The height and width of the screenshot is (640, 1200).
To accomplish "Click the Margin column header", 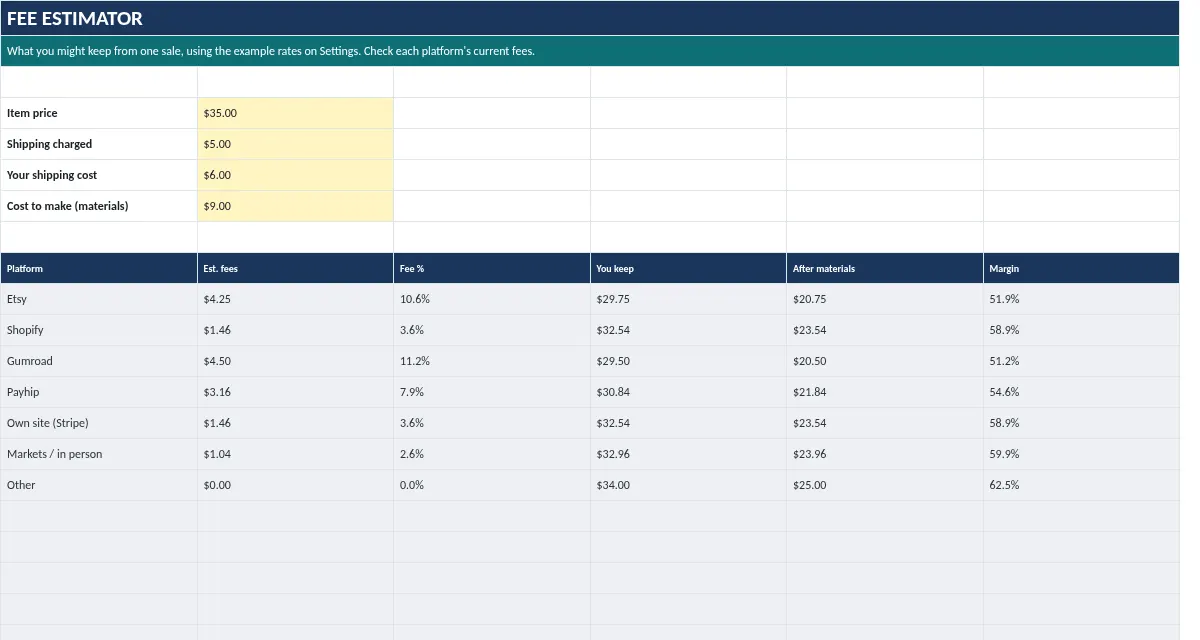I will click(1081, 268).
